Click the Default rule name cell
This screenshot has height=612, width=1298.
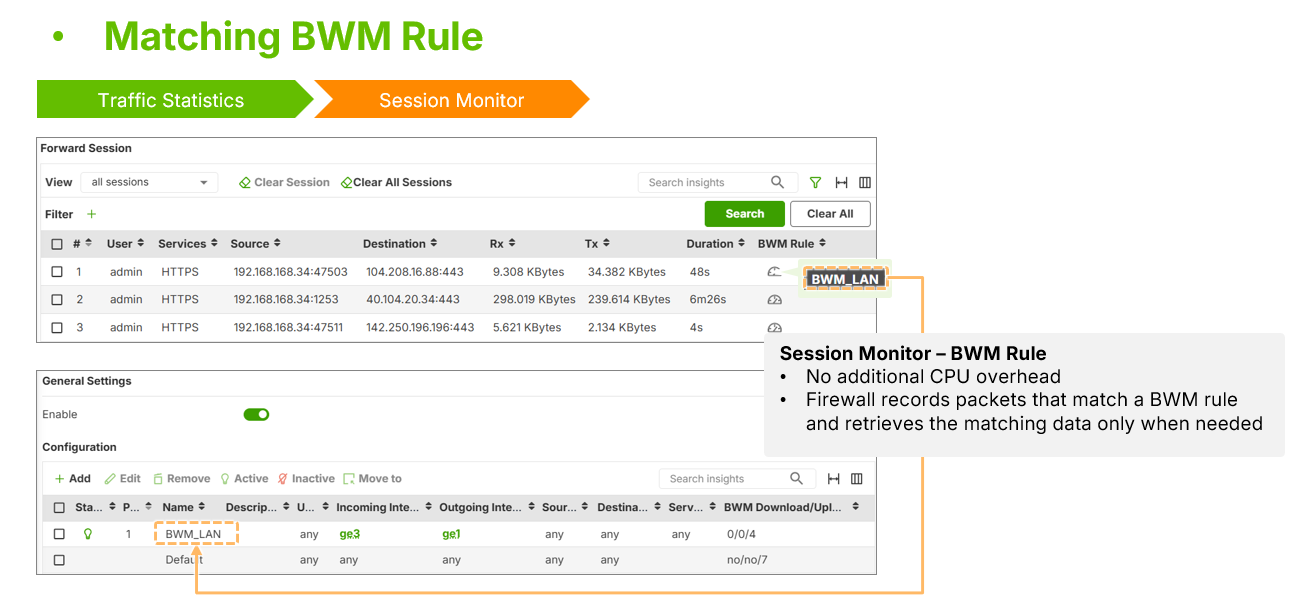click(x=185, y=561)
